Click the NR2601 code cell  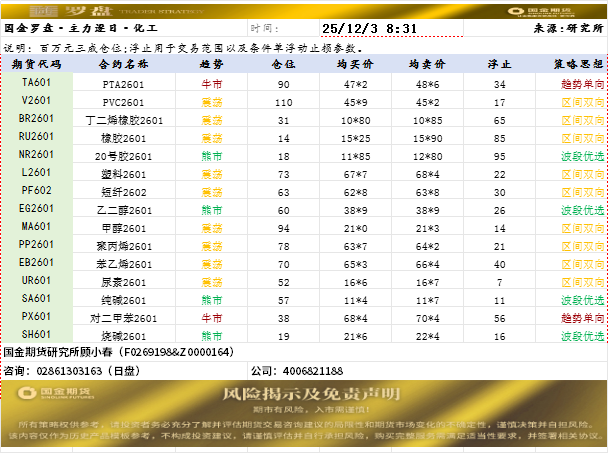(x=36, y=154)
